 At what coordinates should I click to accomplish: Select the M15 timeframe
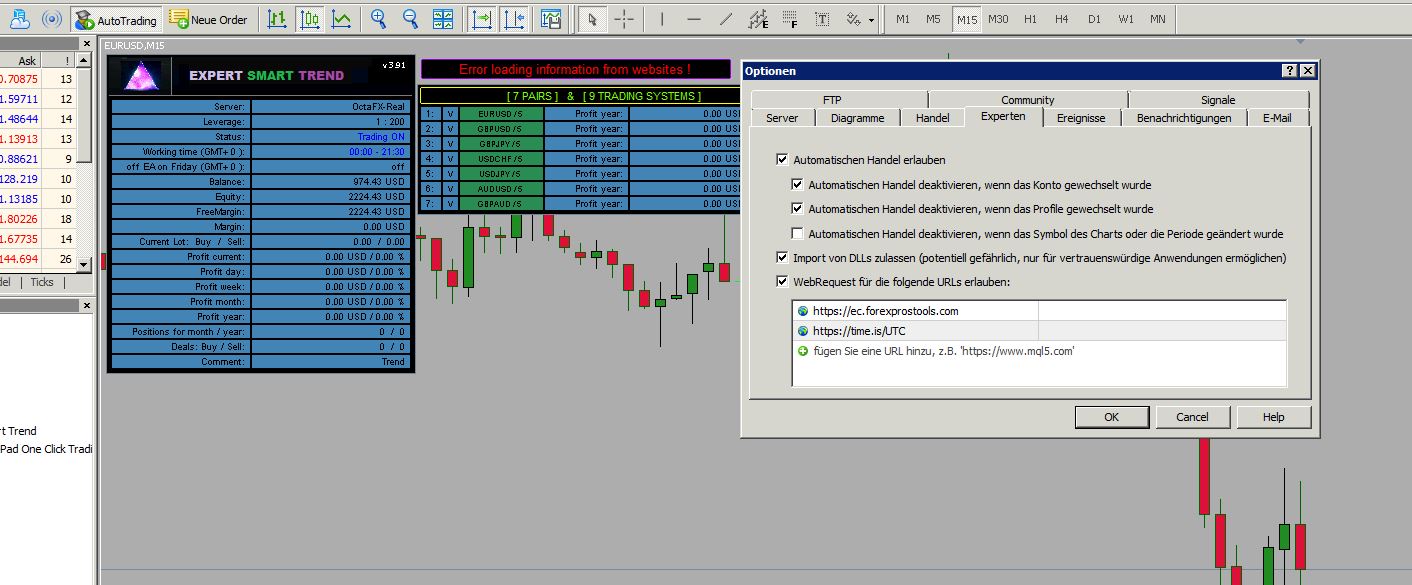[x=966, y=19]
